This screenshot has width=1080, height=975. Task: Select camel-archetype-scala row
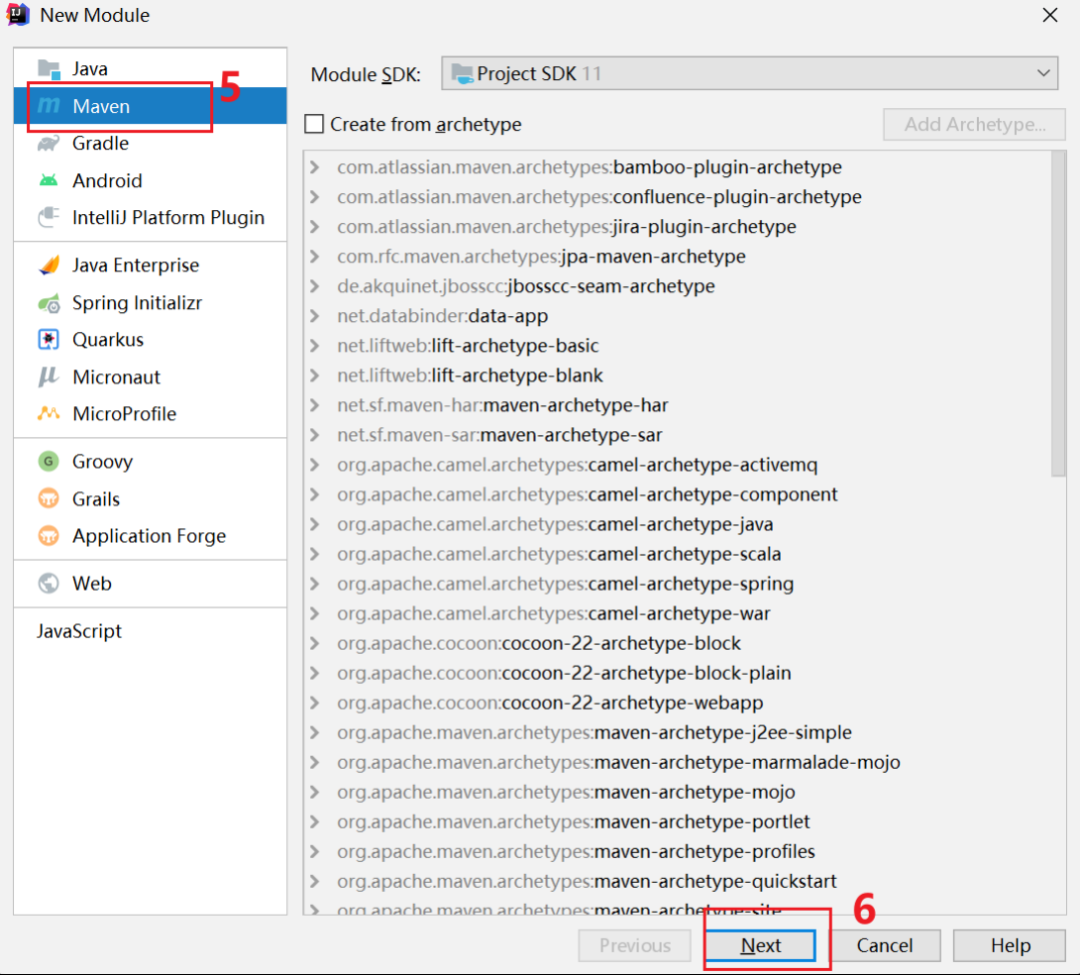[677, 554]
